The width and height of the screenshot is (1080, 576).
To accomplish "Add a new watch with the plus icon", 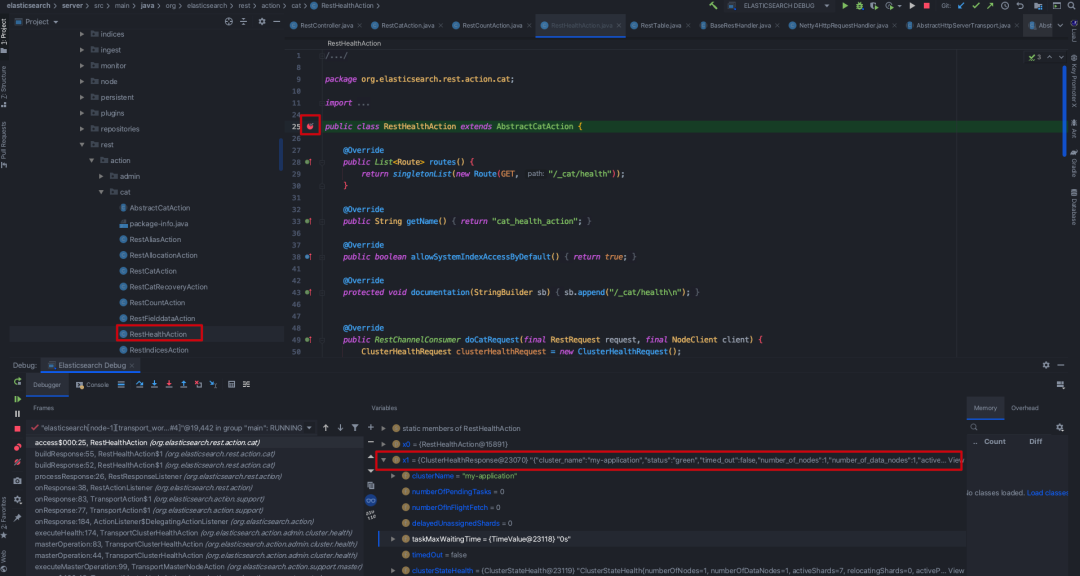I will point(371,428).
